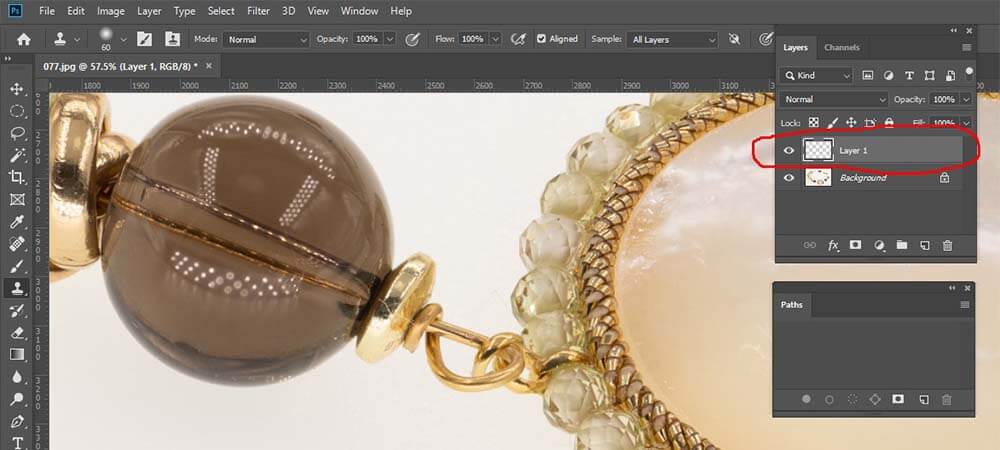Image resolution: width=1000 pixels, height=450 pixels.
Task: Select the Dodge tool
Action: click(17, 399)
